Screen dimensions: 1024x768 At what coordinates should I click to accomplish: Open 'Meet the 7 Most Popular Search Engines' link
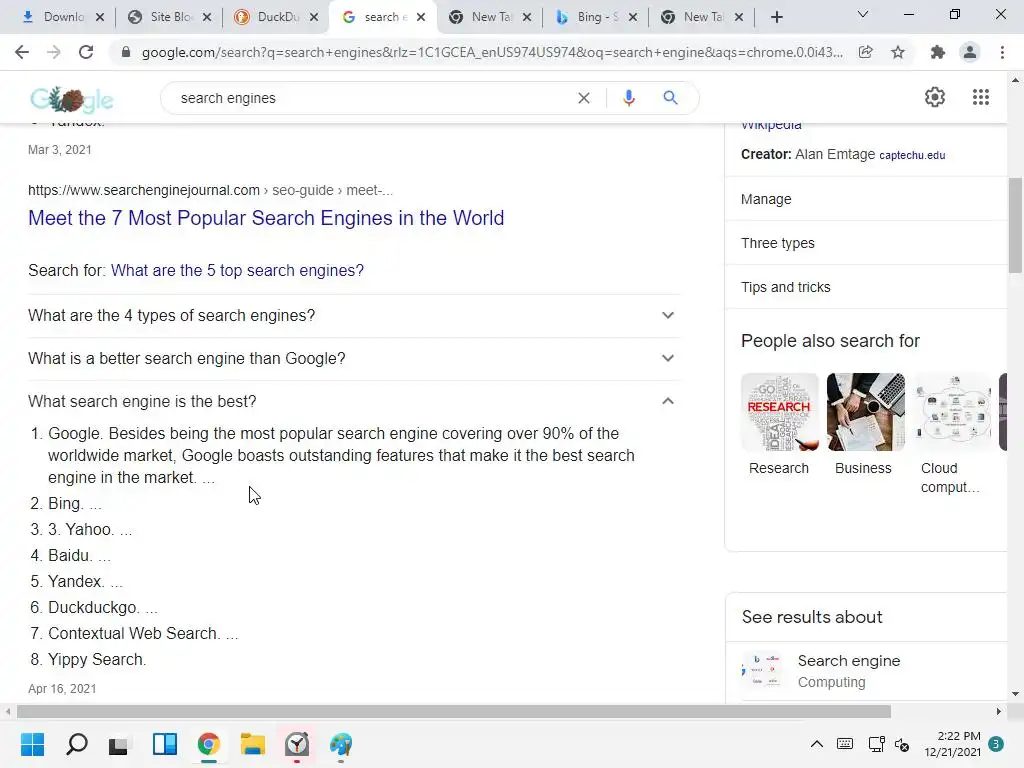pyautogui.click(x=266, y=218)
